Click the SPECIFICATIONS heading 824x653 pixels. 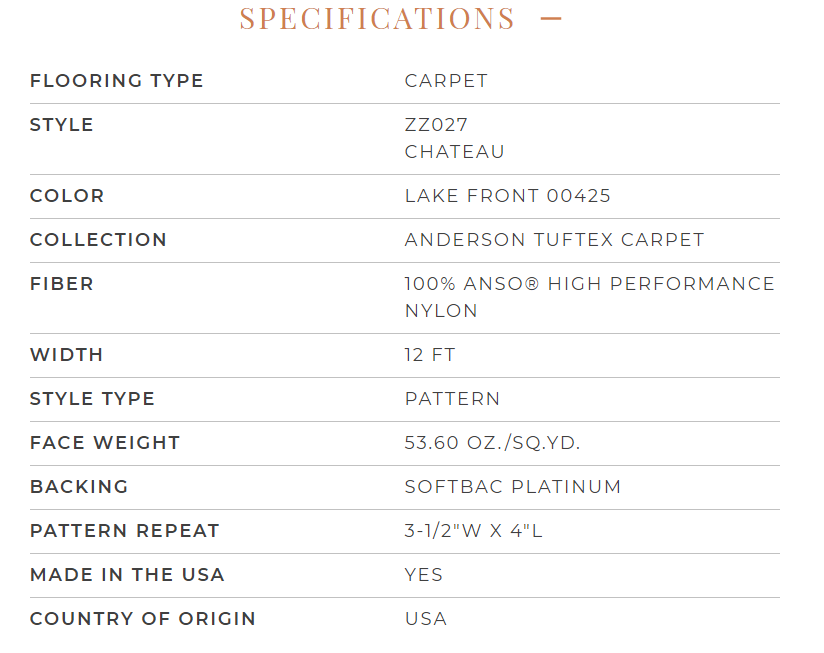click(x=377, y=18)
